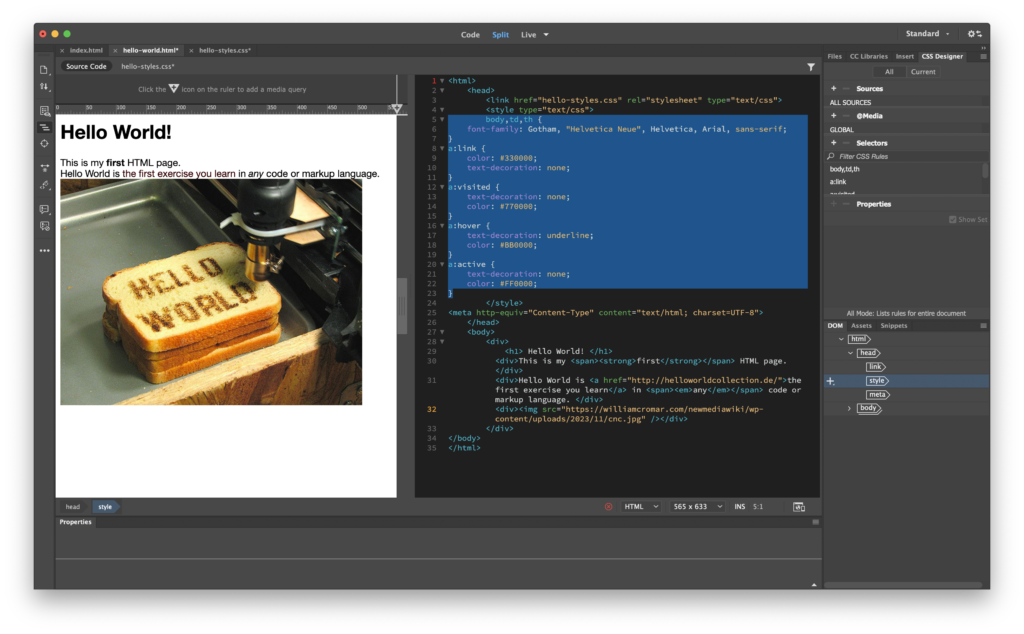
Task: Click the Apply Comment speech bubble icon
Action: coord(44,209)
